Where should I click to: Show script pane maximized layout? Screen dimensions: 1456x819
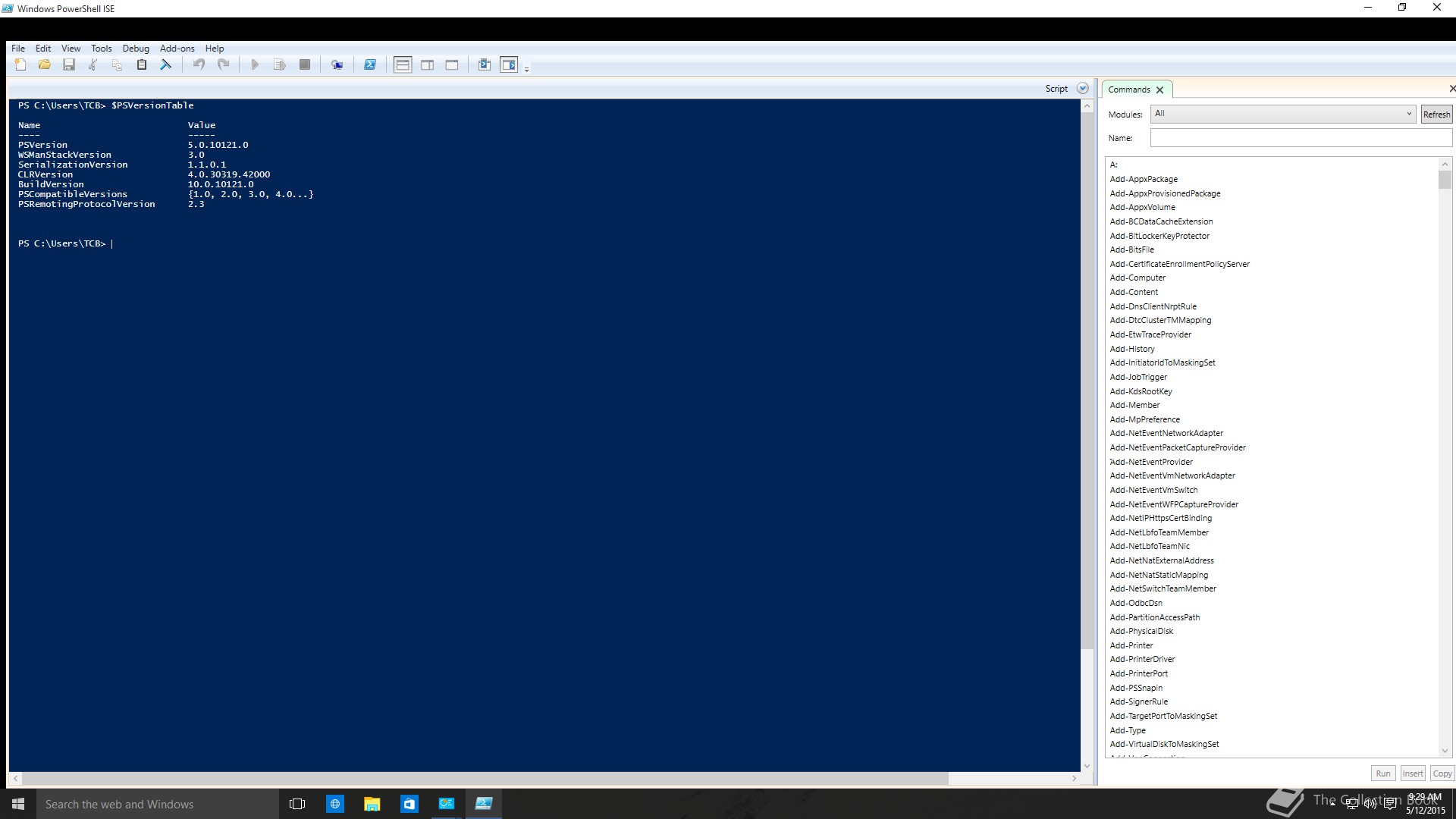pyautogui.click(x=452, y=65)
